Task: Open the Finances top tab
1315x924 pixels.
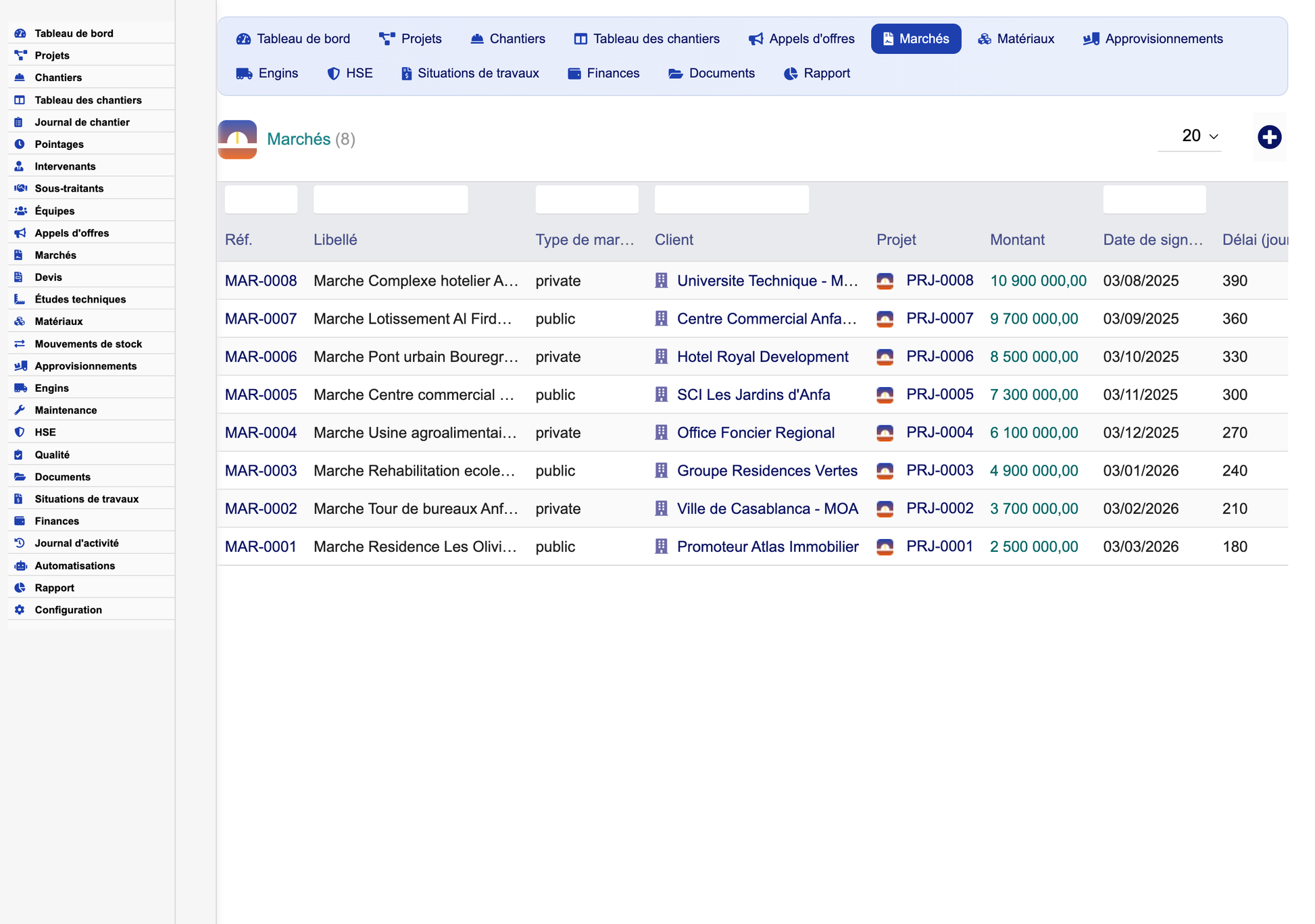Action: [603, 73]
